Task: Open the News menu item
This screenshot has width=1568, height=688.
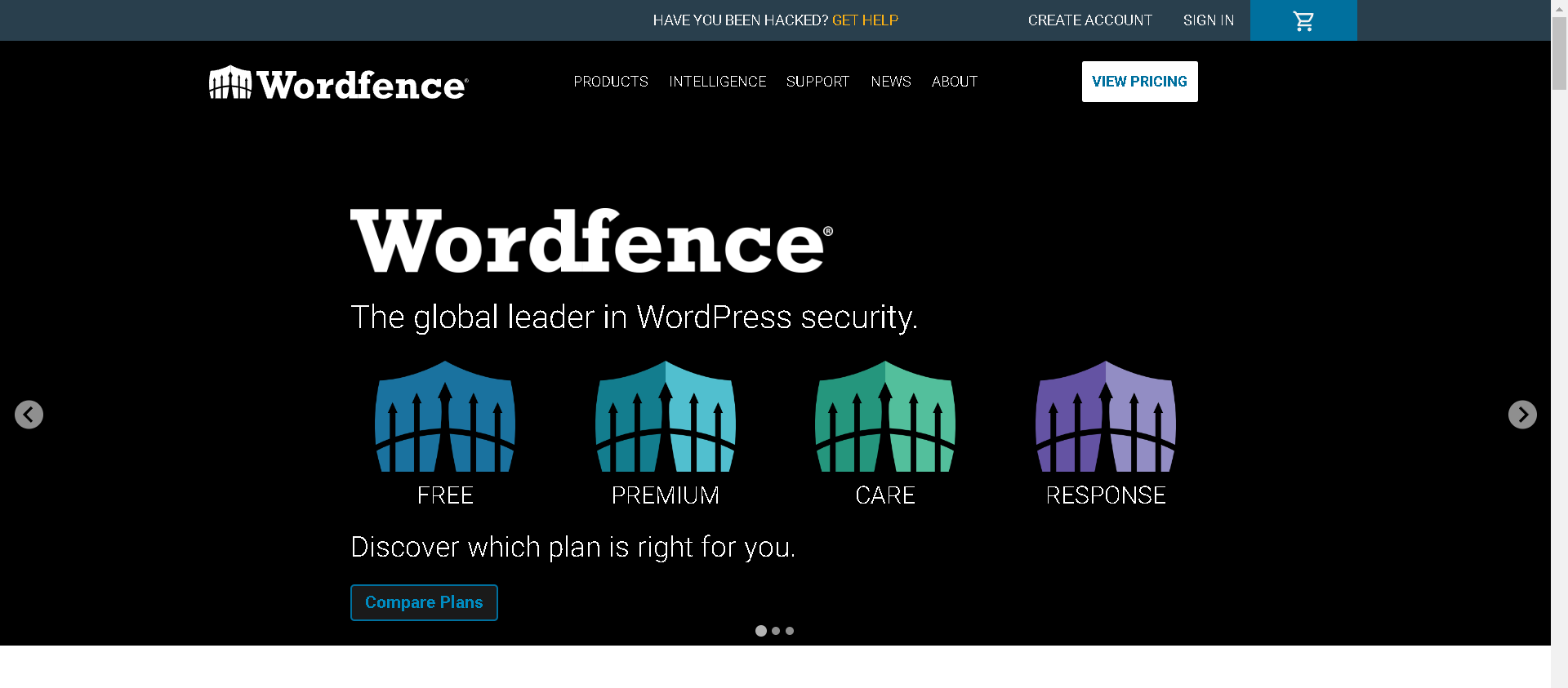Action: pyautogui.click(x=890, y=82)
